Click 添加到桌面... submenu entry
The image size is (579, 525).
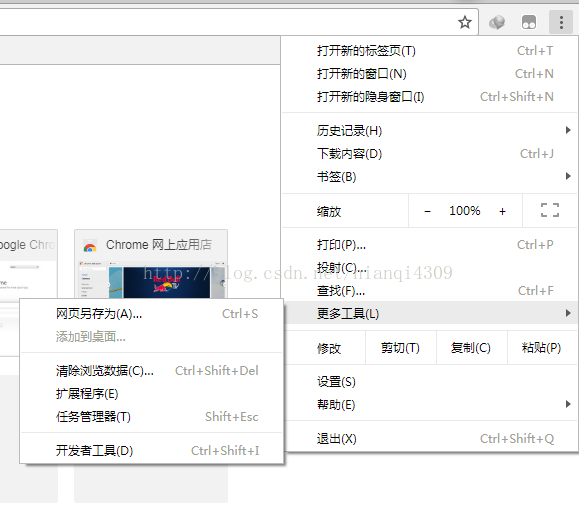[x=151, y=337]
